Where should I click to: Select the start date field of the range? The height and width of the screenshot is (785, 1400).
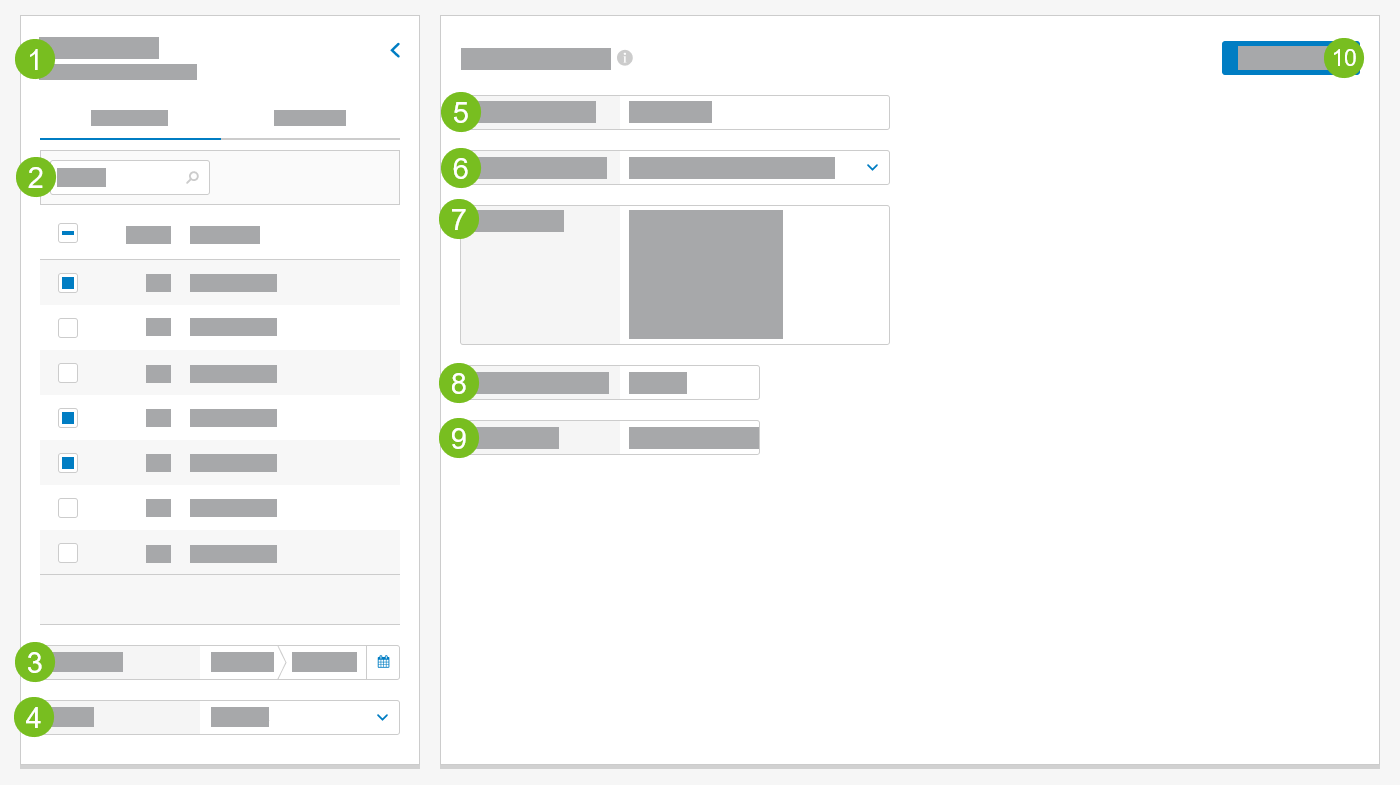pyautogui.click(x=240, y=662)
